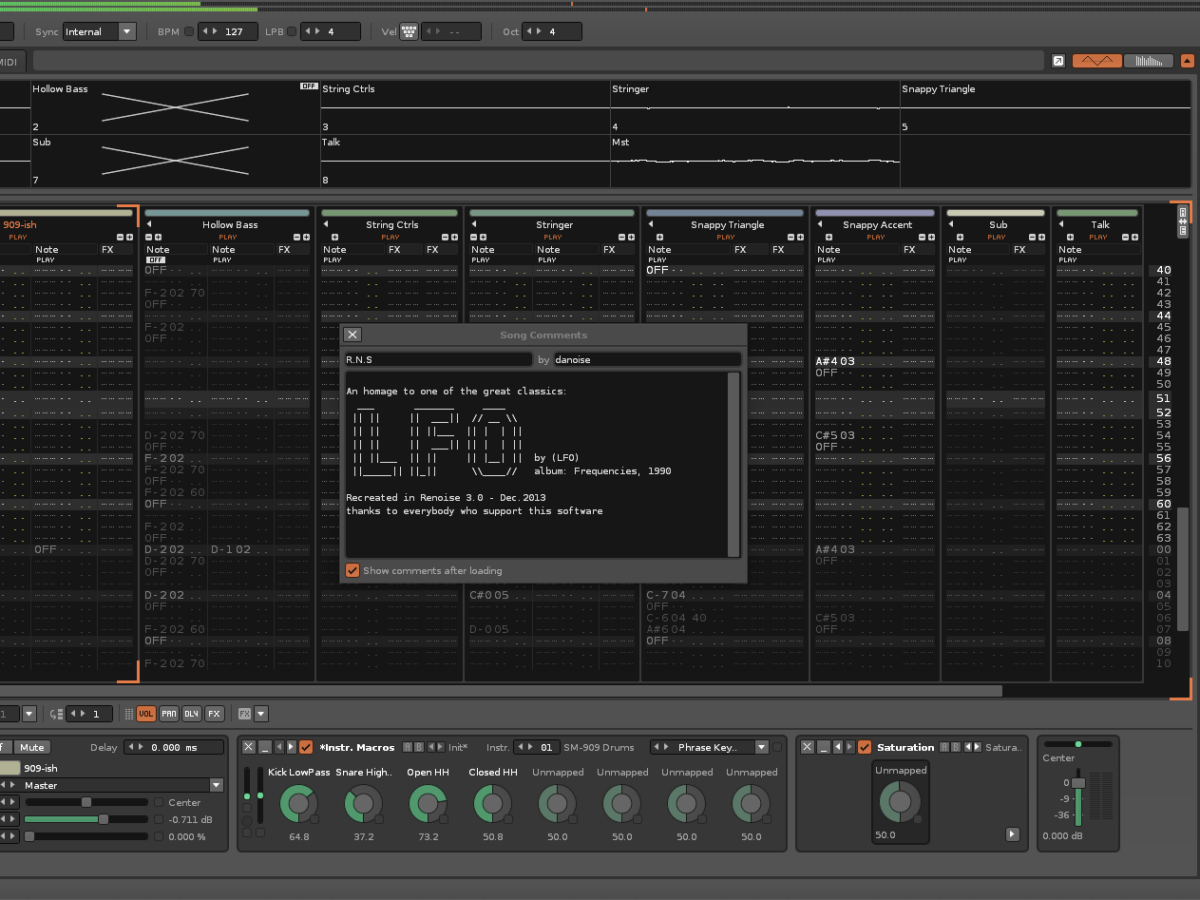Open the Sync Internal dropdown

point(126,32)
